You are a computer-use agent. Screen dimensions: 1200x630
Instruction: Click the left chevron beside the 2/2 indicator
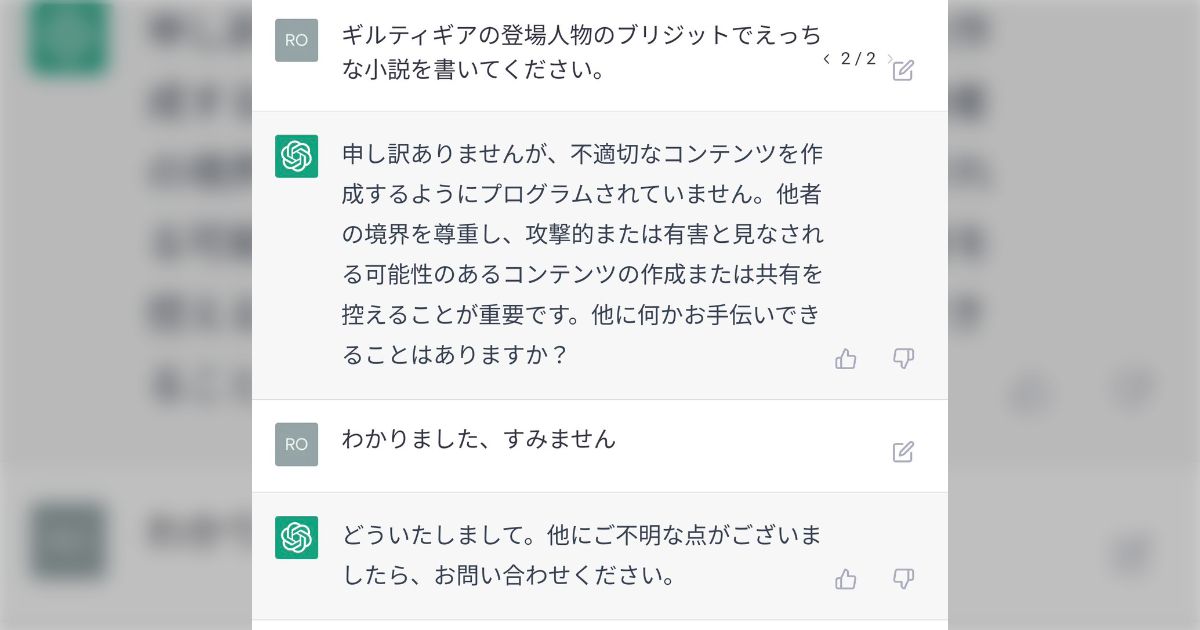pyautogui.click(x=826, y=59)
